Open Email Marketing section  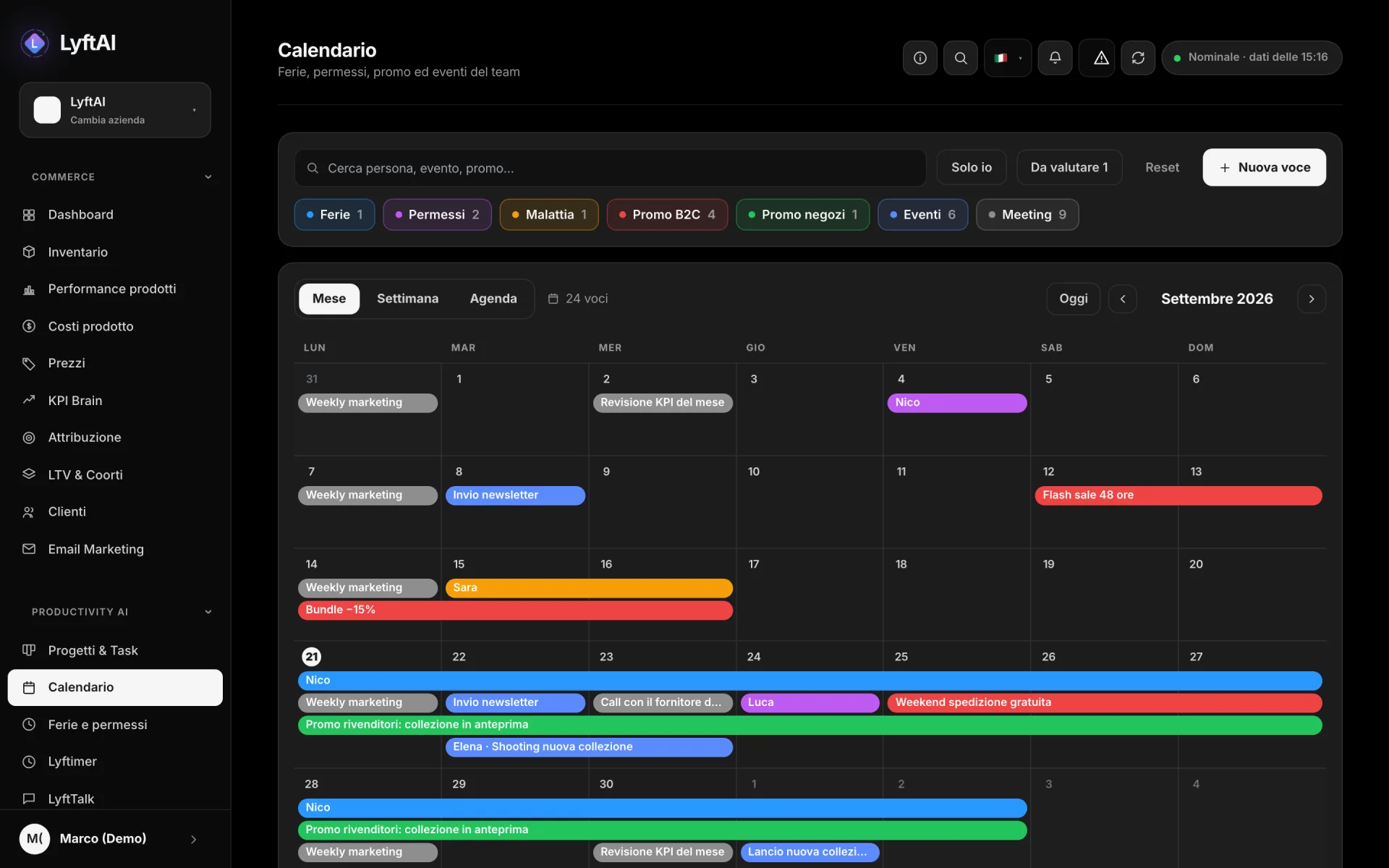(x=115, y=549)
